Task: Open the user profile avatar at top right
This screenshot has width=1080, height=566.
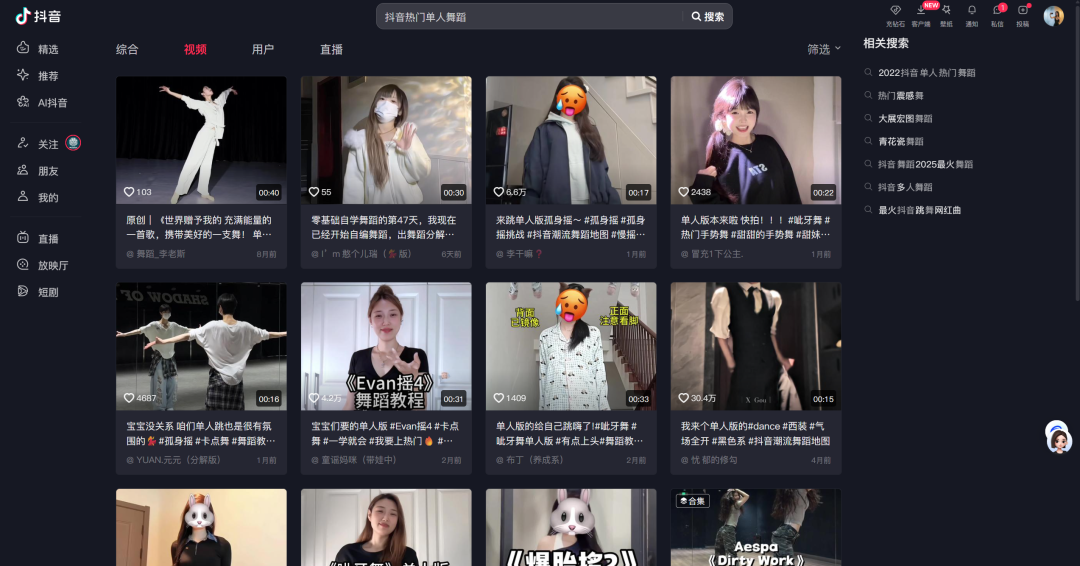Action: (1053, 16)
